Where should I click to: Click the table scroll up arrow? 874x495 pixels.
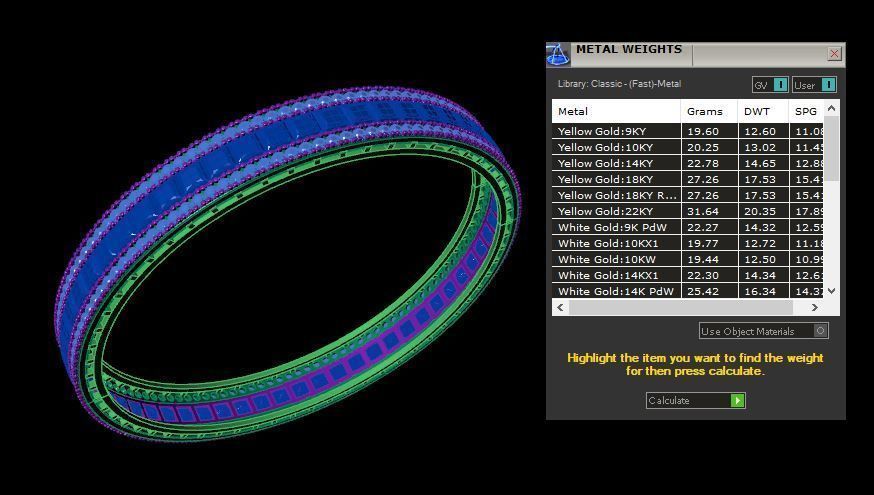coord(831,108)
